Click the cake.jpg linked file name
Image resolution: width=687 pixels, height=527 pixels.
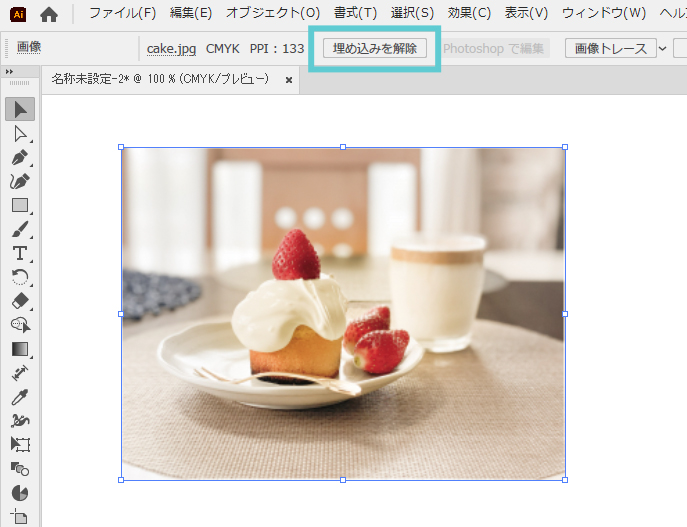(171, 48)
